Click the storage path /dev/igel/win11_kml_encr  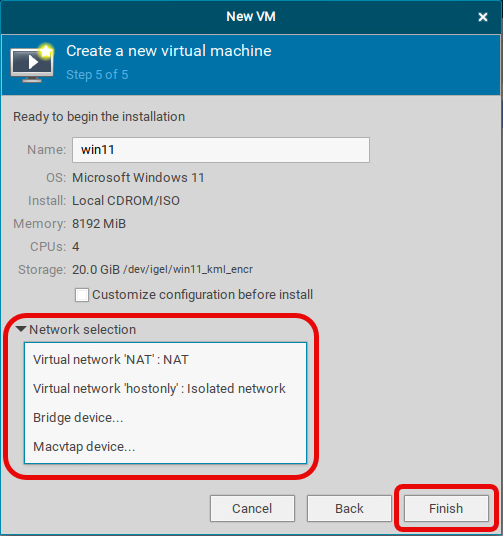pyautogui.click(x=188, y=269)
